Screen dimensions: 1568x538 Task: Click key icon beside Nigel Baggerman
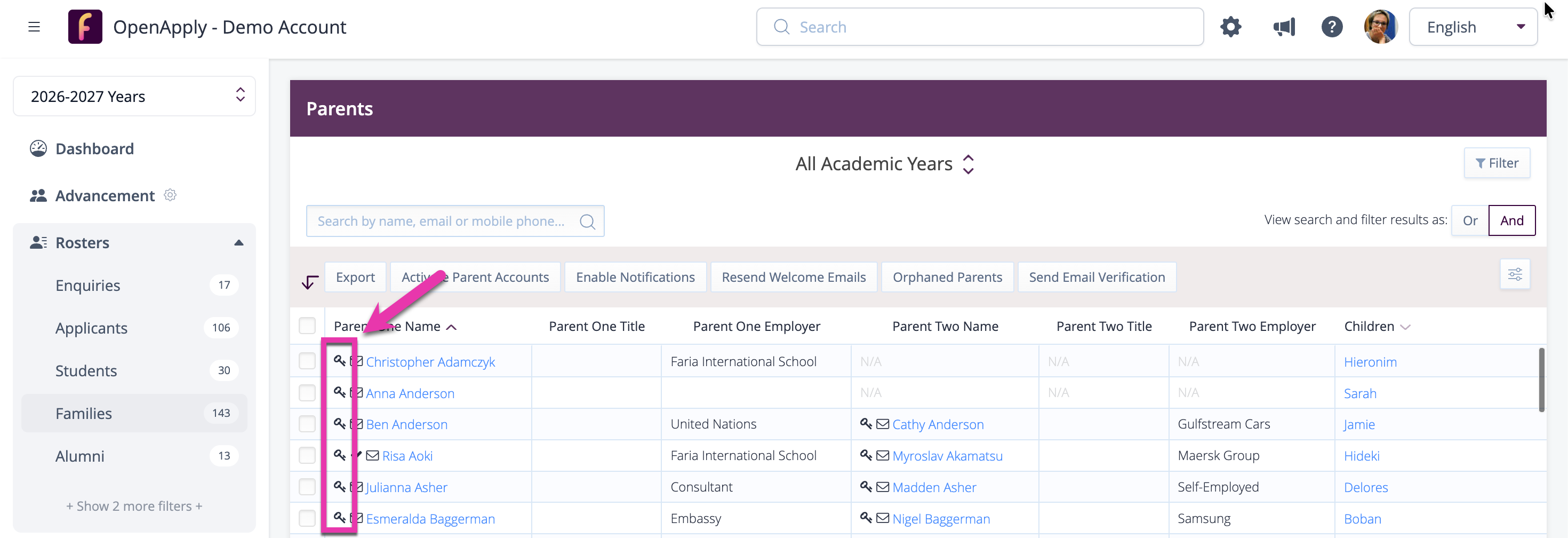point(866,518)
